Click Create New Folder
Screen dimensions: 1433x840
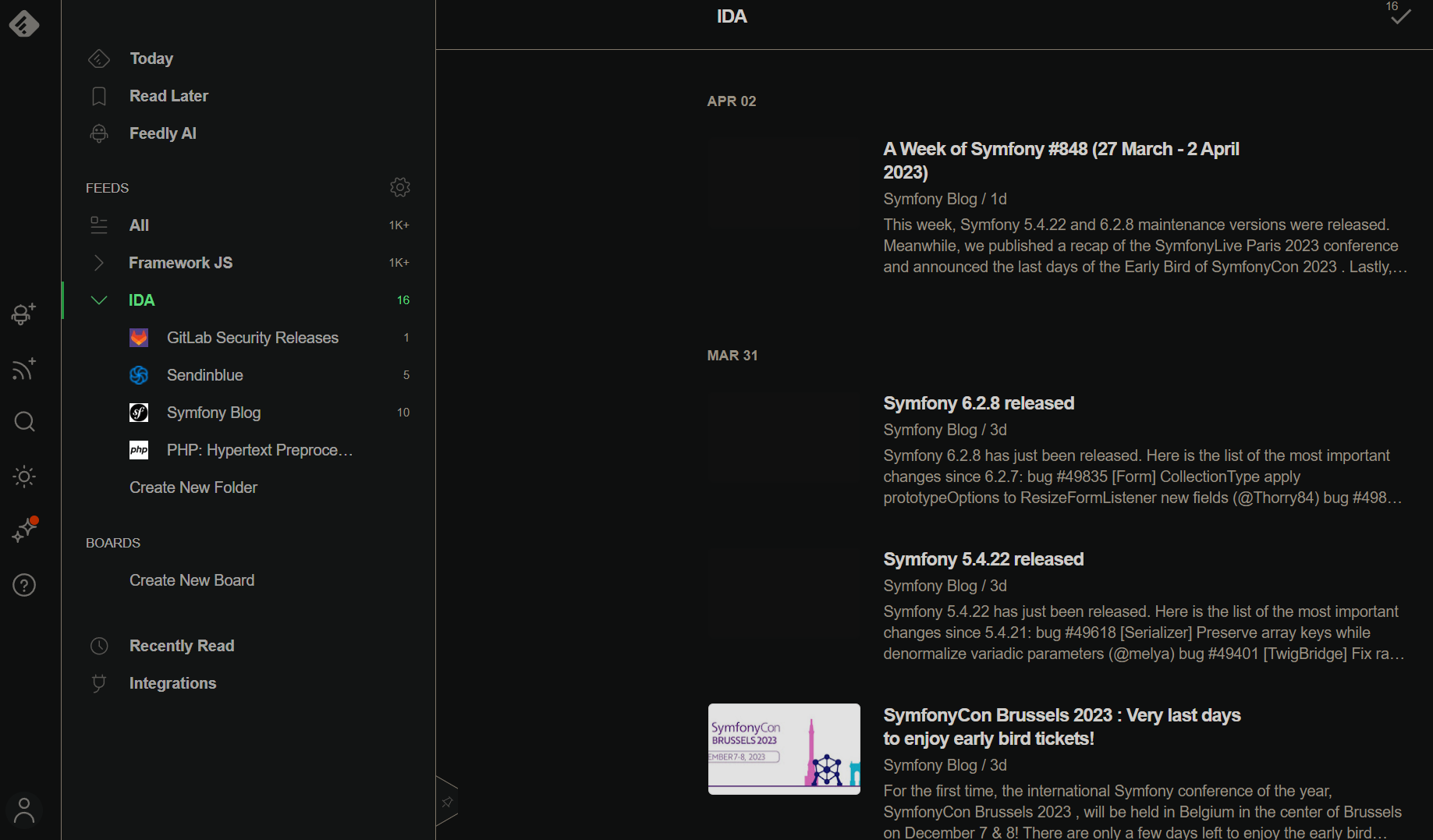point(193,487)
